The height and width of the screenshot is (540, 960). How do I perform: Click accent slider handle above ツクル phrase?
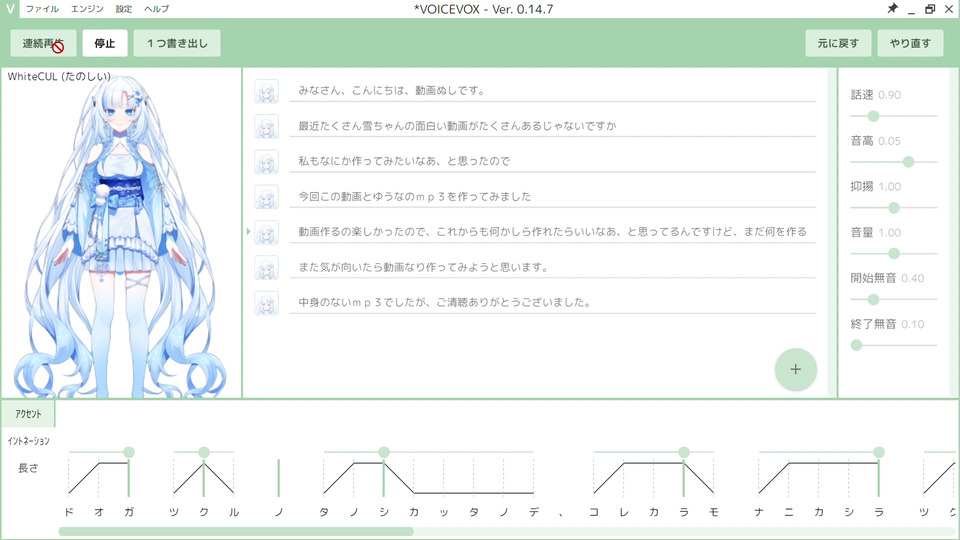tap(204, 452)
